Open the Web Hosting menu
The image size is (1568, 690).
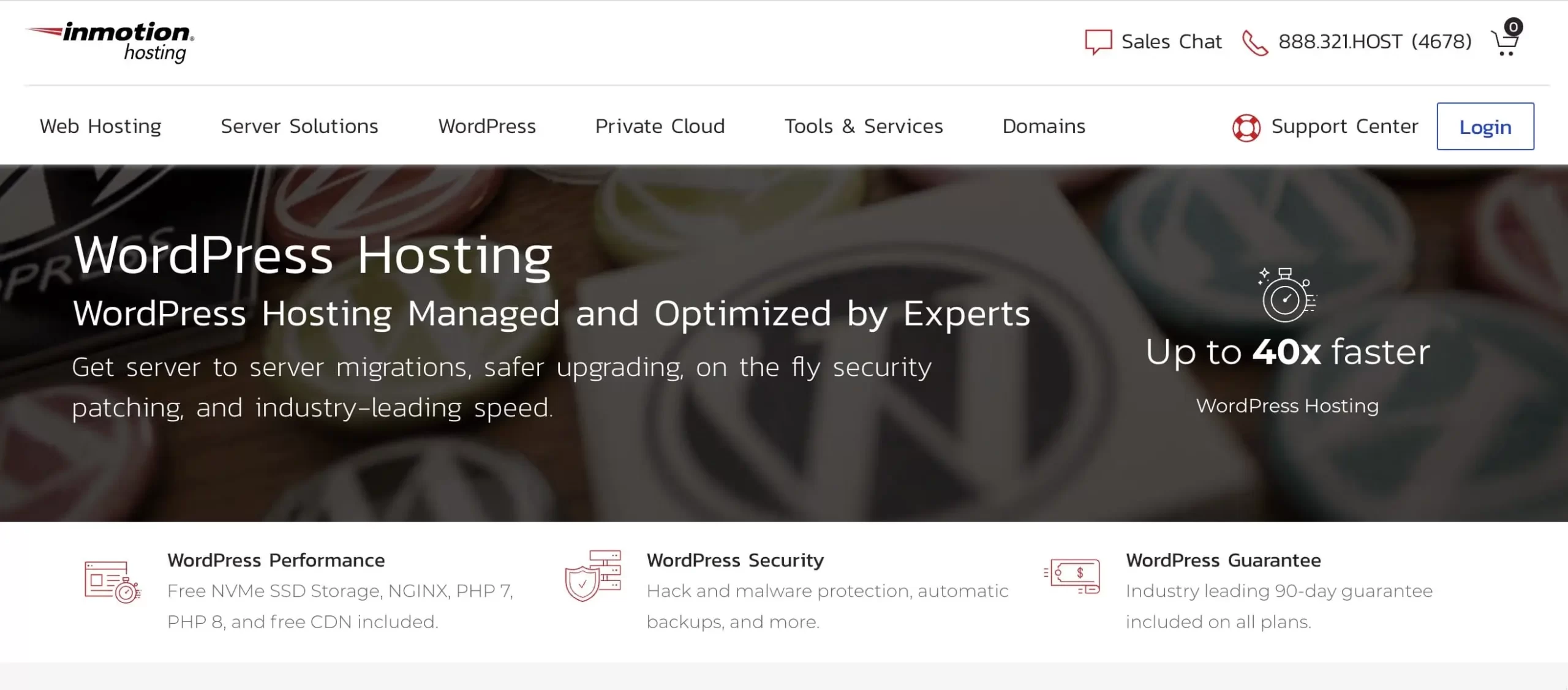[x=100, y=126]
